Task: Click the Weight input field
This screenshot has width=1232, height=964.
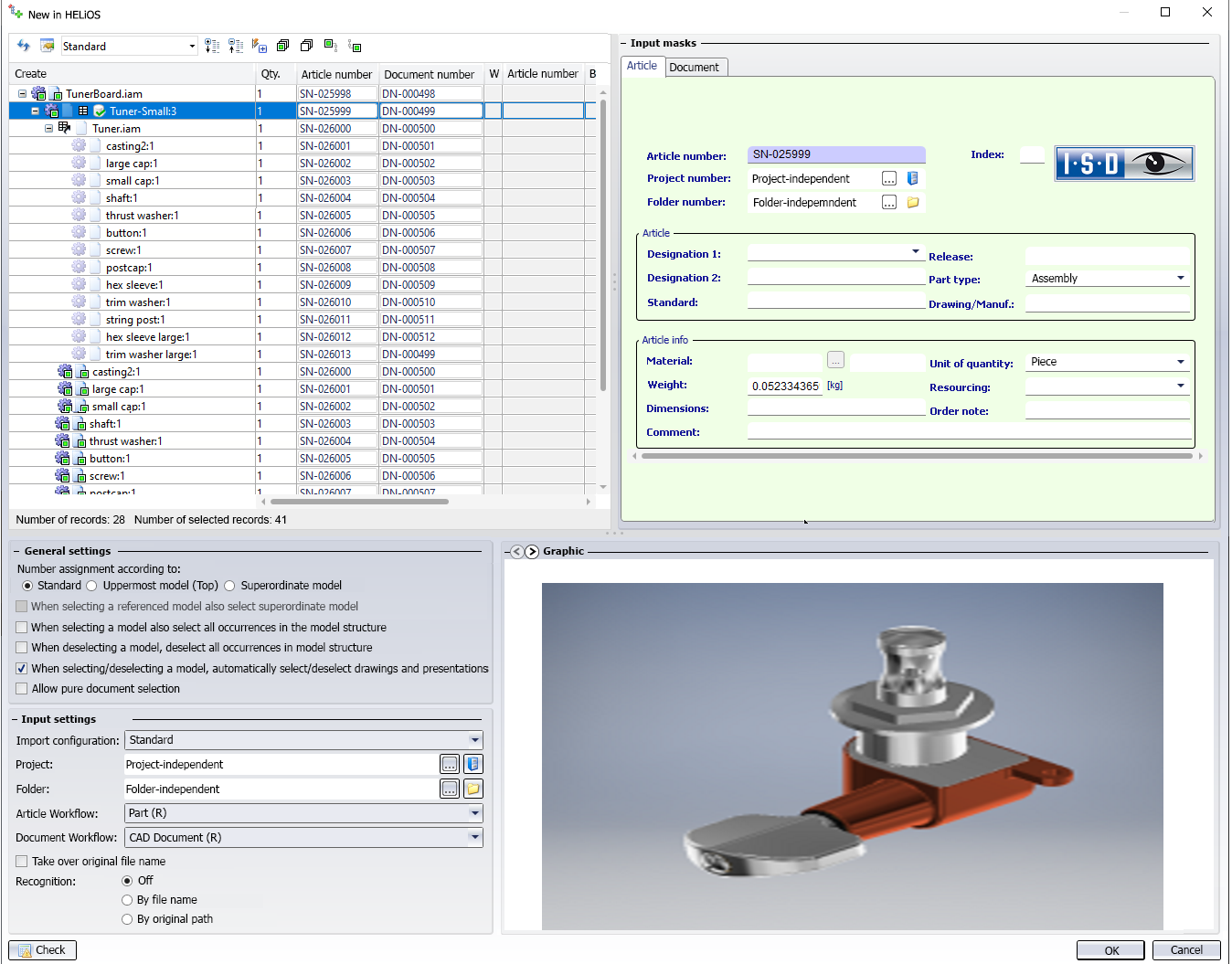Action: coord(784,387)
